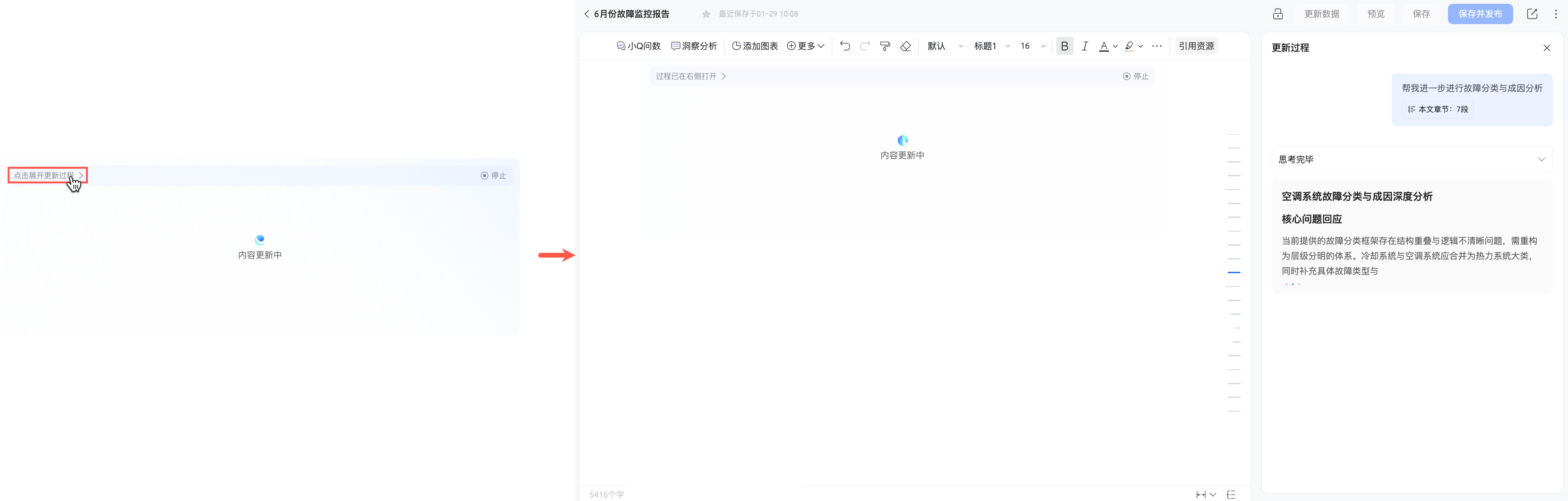
Task: Open the 小Q问数 assistant
Action: click(x=639, y=46)
